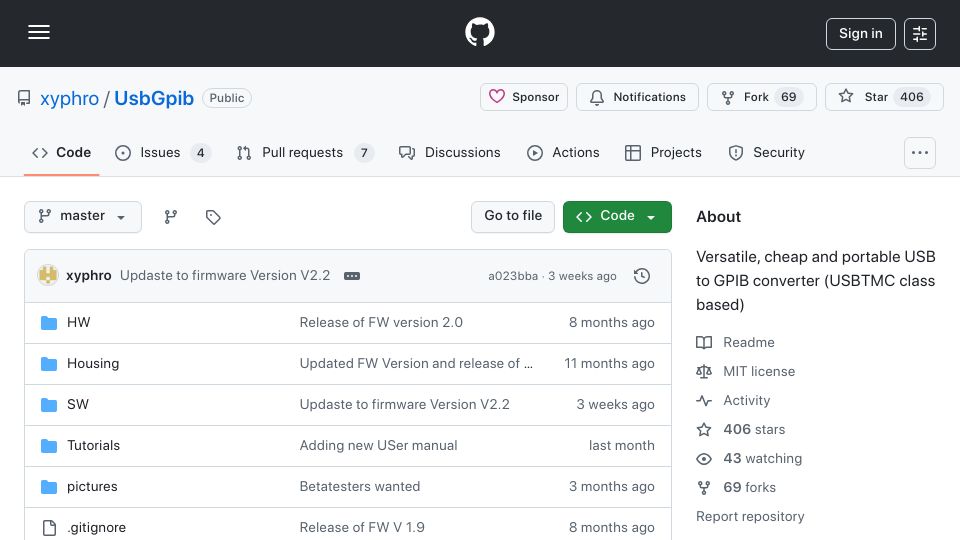Open the UsbGpib repository link

[x=154, y=98]
